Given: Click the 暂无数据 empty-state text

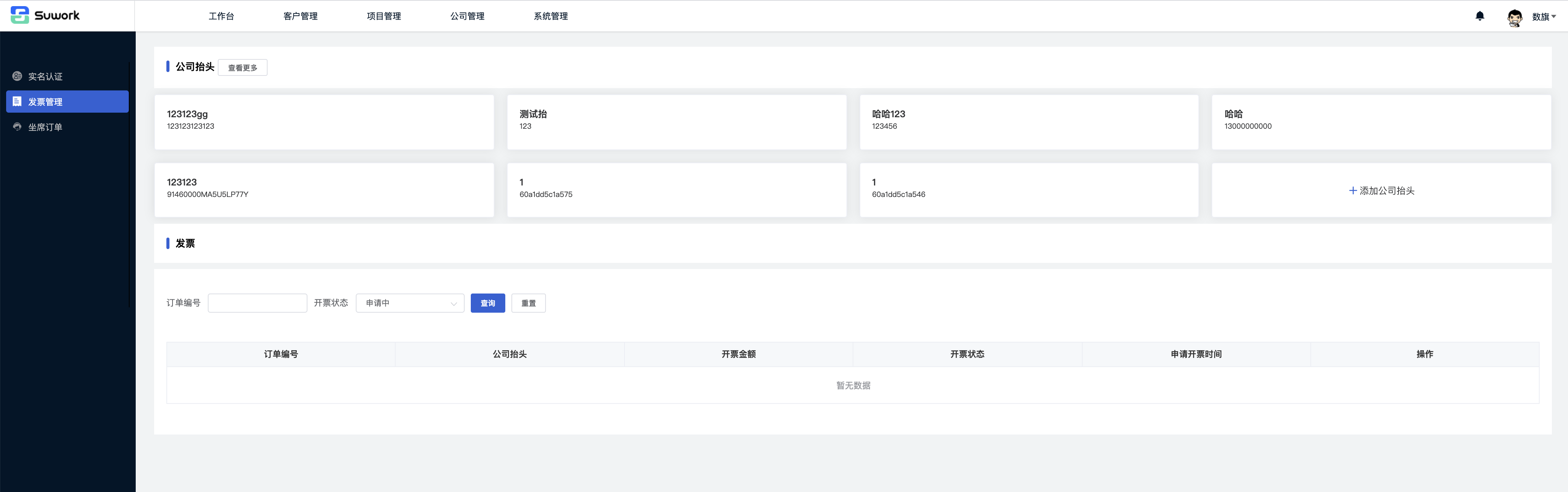Looking at the screenshot, I should click(x=853, y=385).
